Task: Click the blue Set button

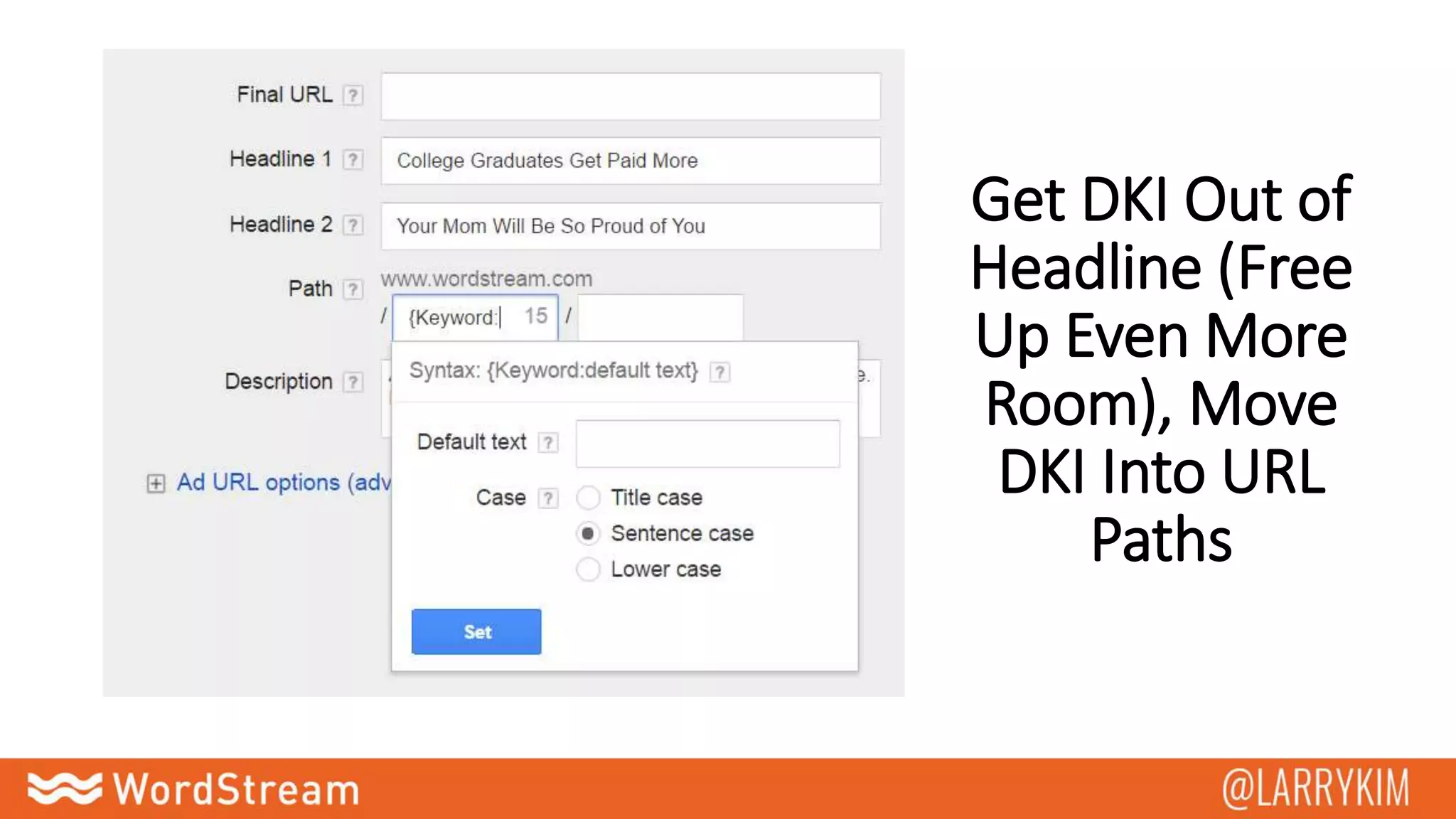Action: tap(476, 631)
